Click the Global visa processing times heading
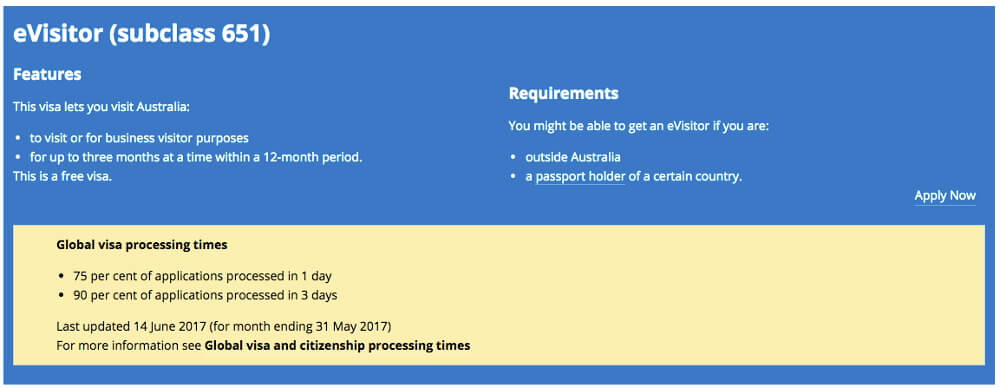 point(142,244)
